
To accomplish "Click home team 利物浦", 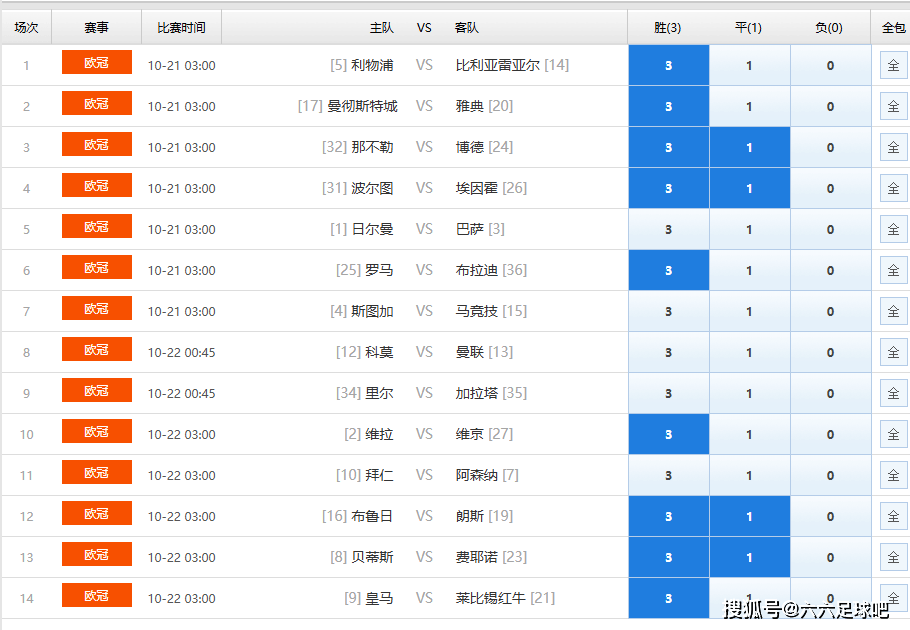I will click(372, 66).
